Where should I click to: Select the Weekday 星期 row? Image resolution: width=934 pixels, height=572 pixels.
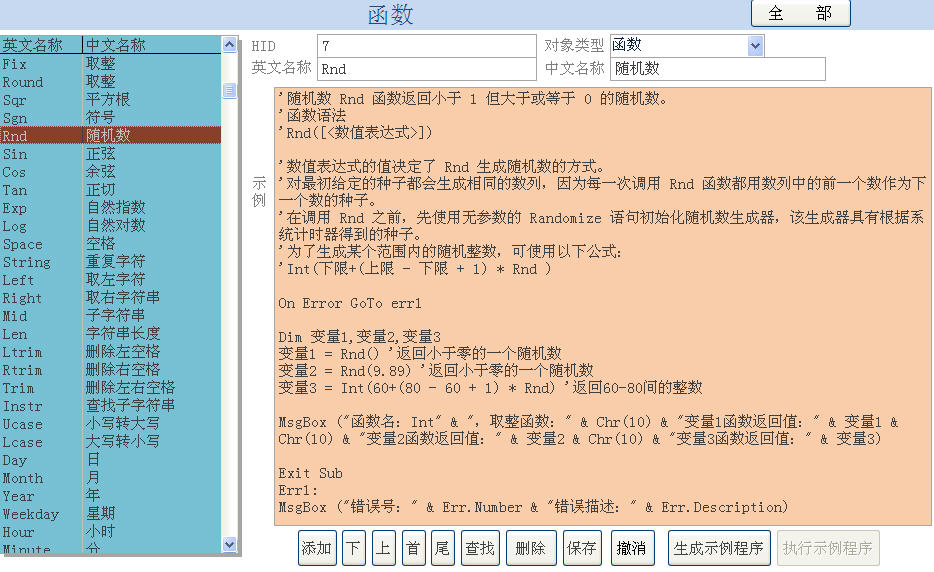[110, 514]
